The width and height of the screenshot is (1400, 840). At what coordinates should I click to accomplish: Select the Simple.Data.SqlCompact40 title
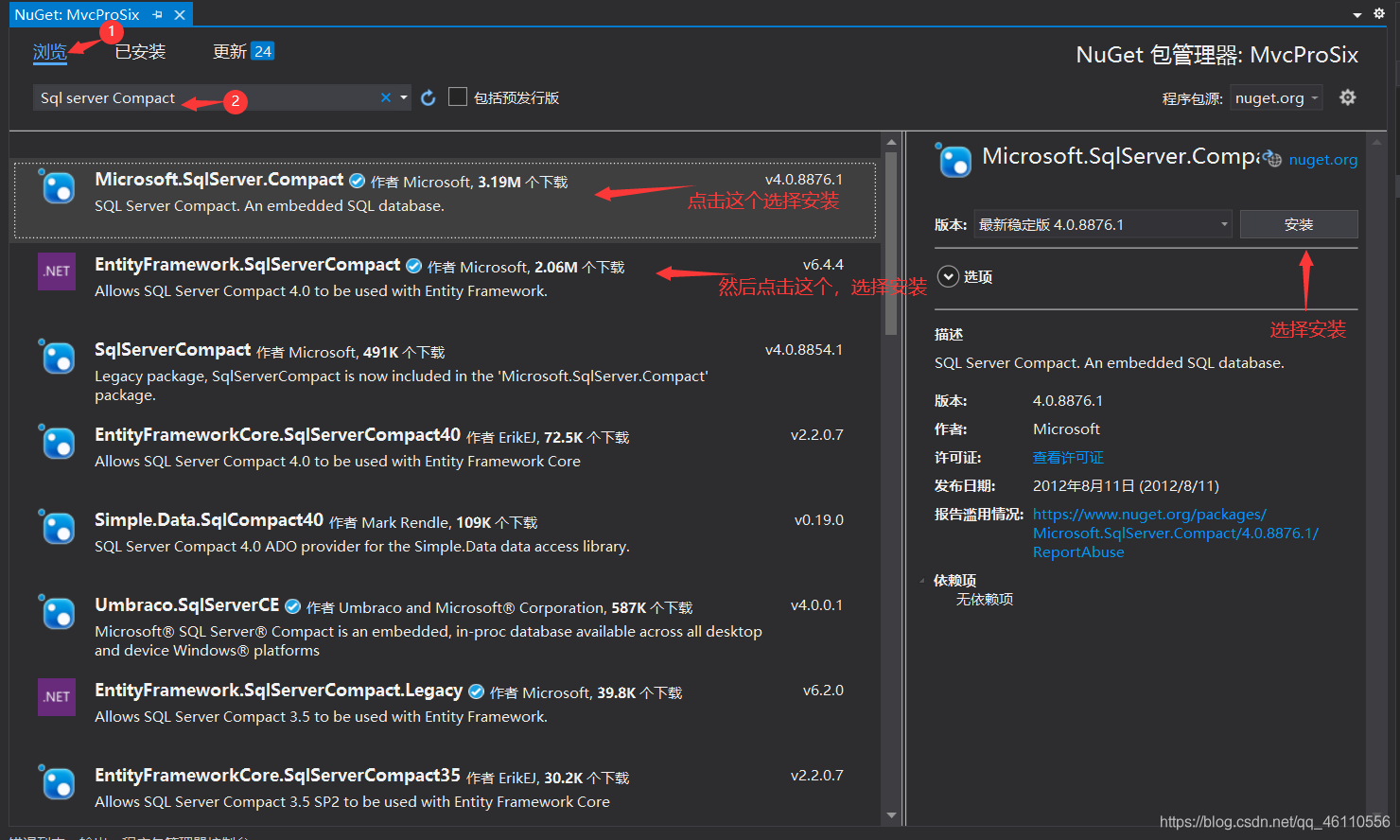click(x=209, y=520)
